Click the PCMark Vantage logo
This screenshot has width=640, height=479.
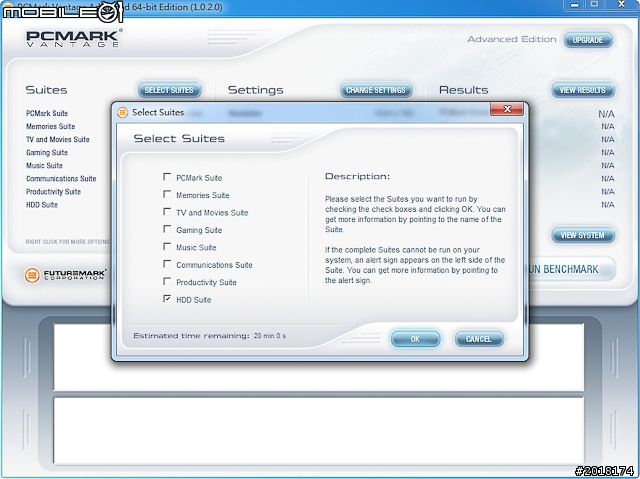(x=73, y=38)
